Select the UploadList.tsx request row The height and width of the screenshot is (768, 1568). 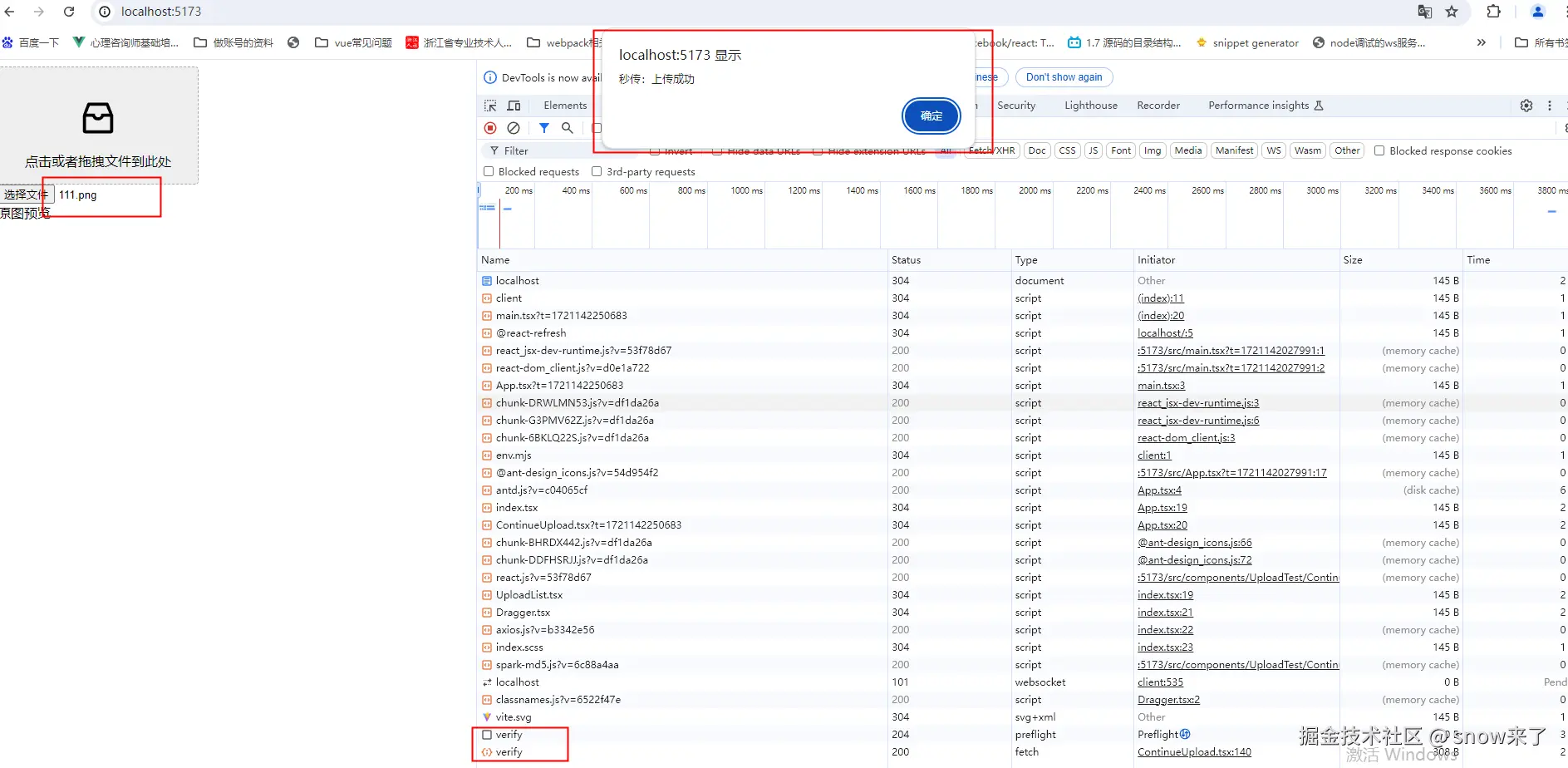coord(1022,594)
